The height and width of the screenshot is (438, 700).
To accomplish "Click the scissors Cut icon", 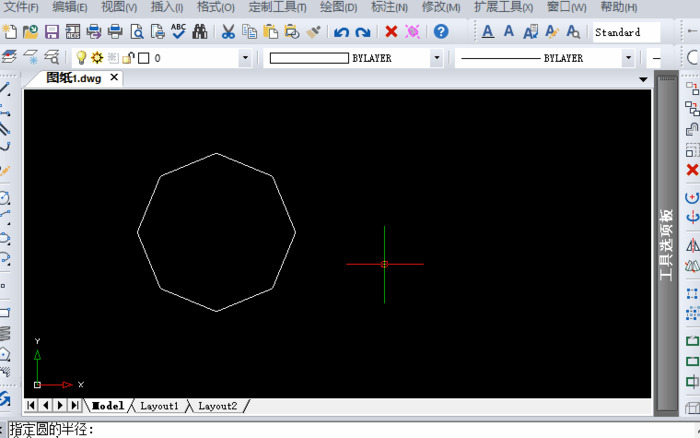I will click(228, 32).
